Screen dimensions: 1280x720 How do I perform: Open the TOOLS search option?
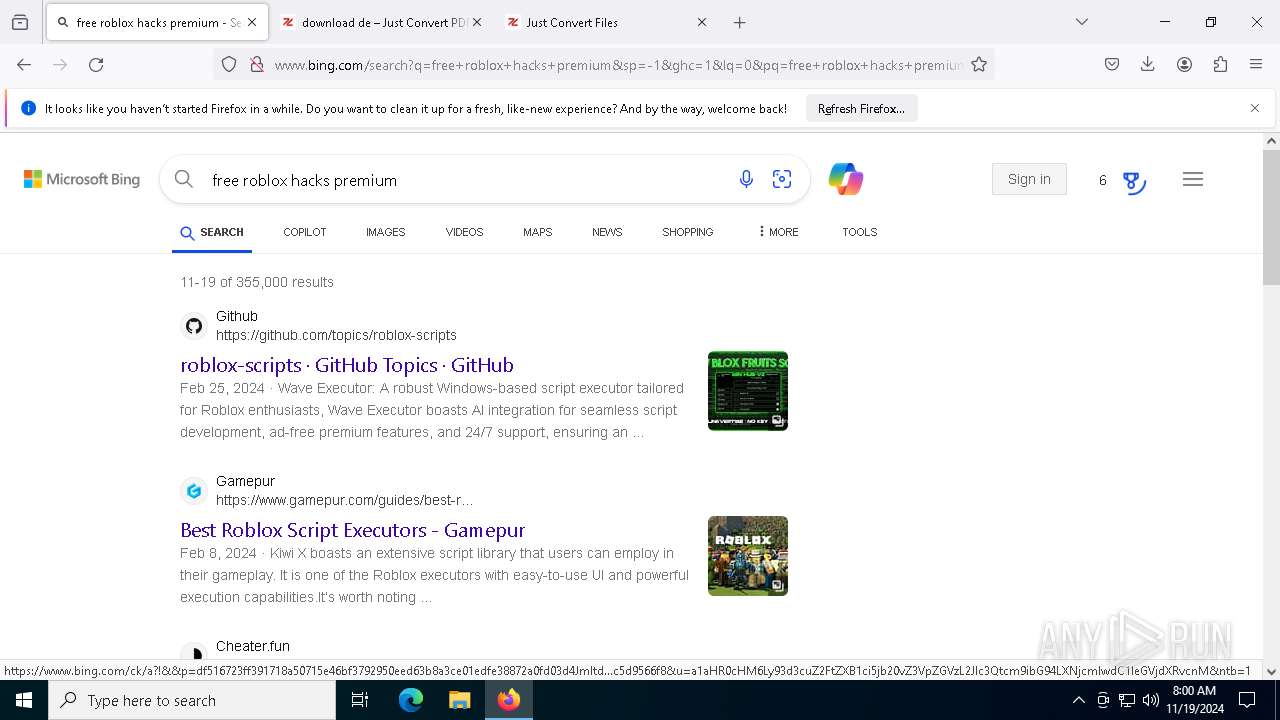coord(859,231)
